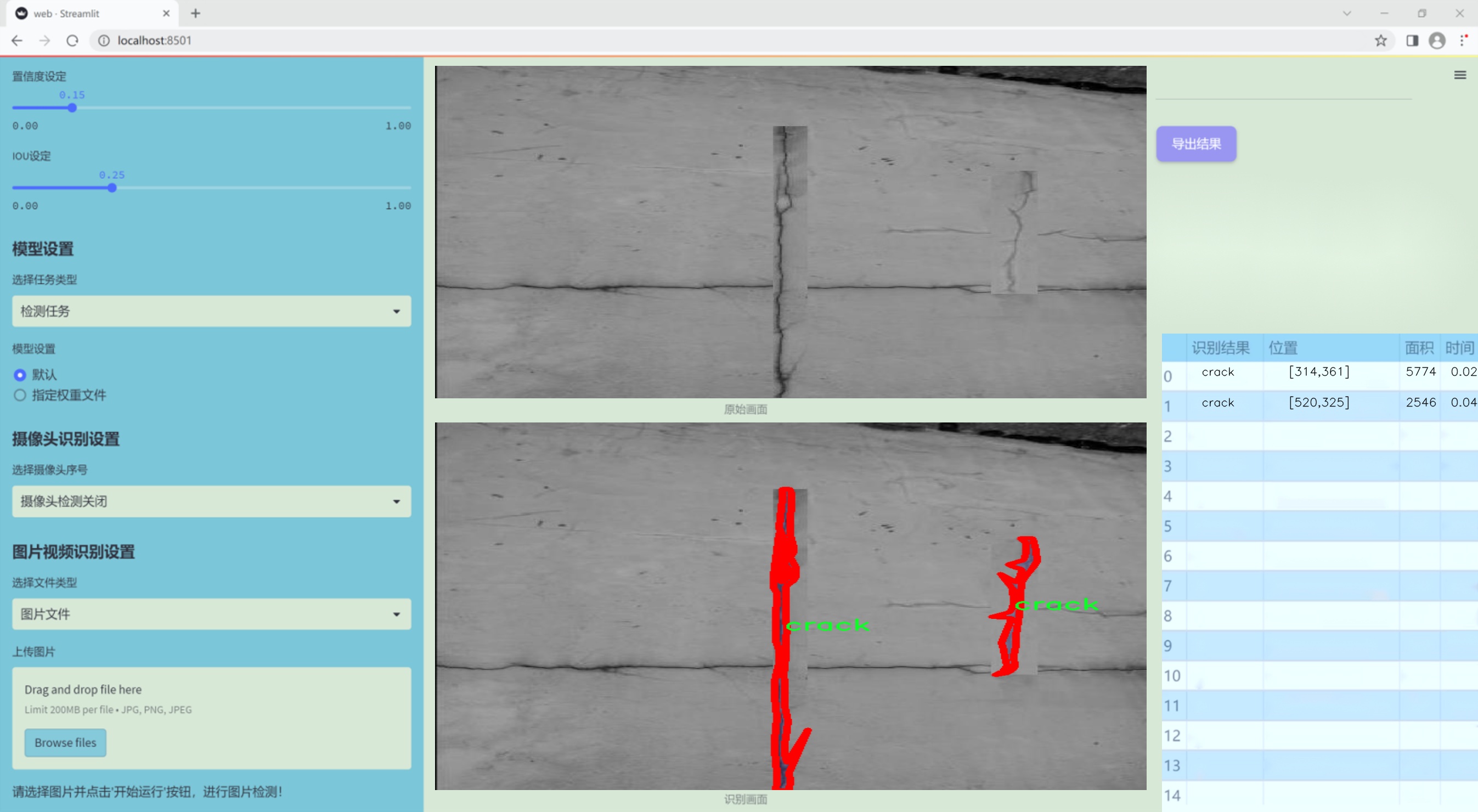Click the original image preview

coord(791,232)
